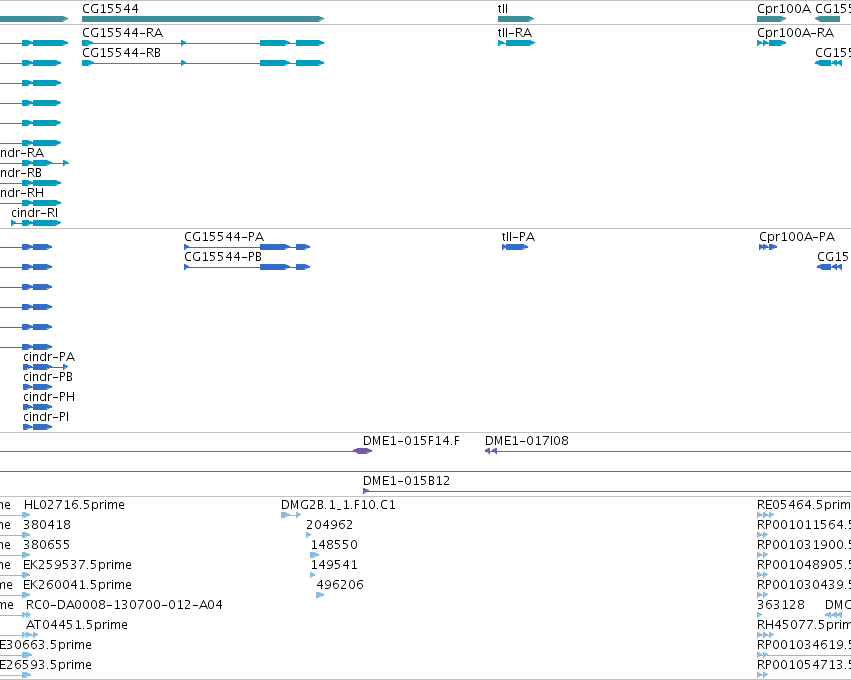Click the 148550 EST label

(334, 545)
